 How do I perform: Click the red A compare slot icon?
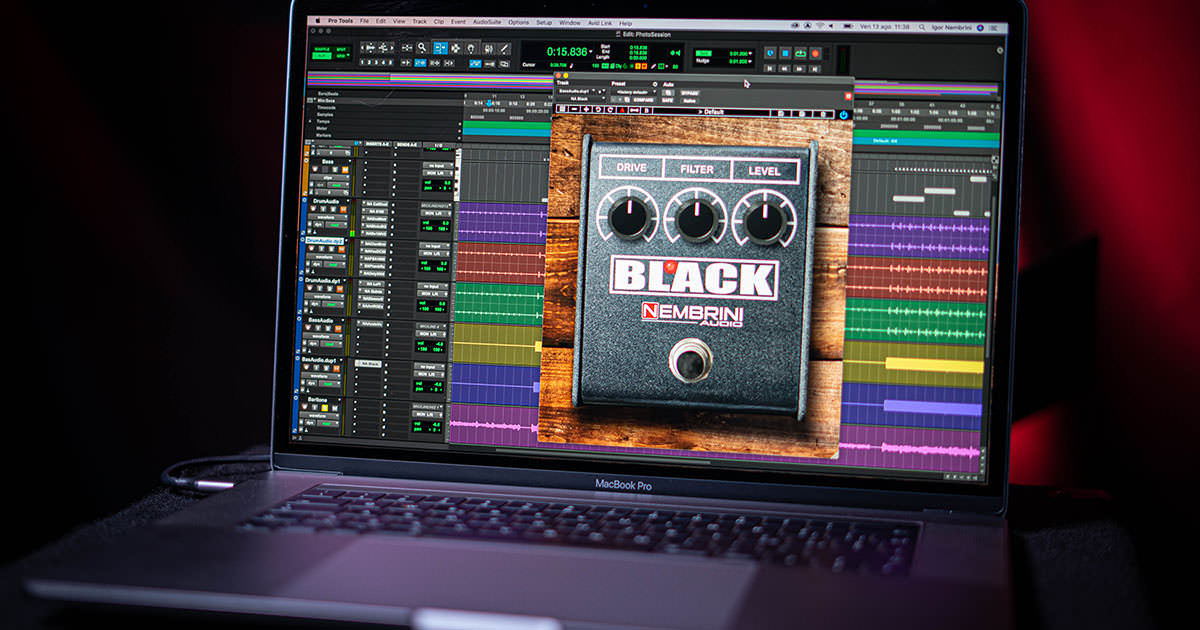622,110
